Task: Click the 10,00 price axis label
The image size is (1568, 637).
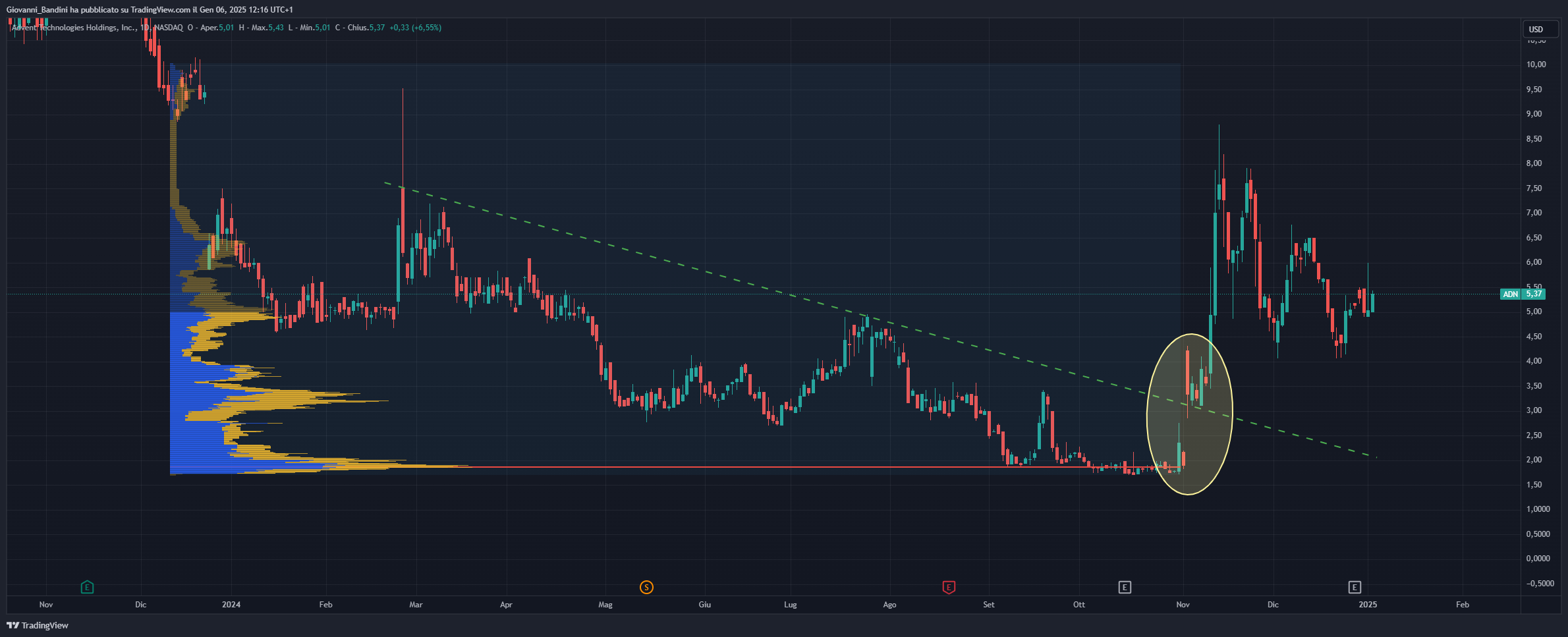Action: click(x=1536, y=65)
